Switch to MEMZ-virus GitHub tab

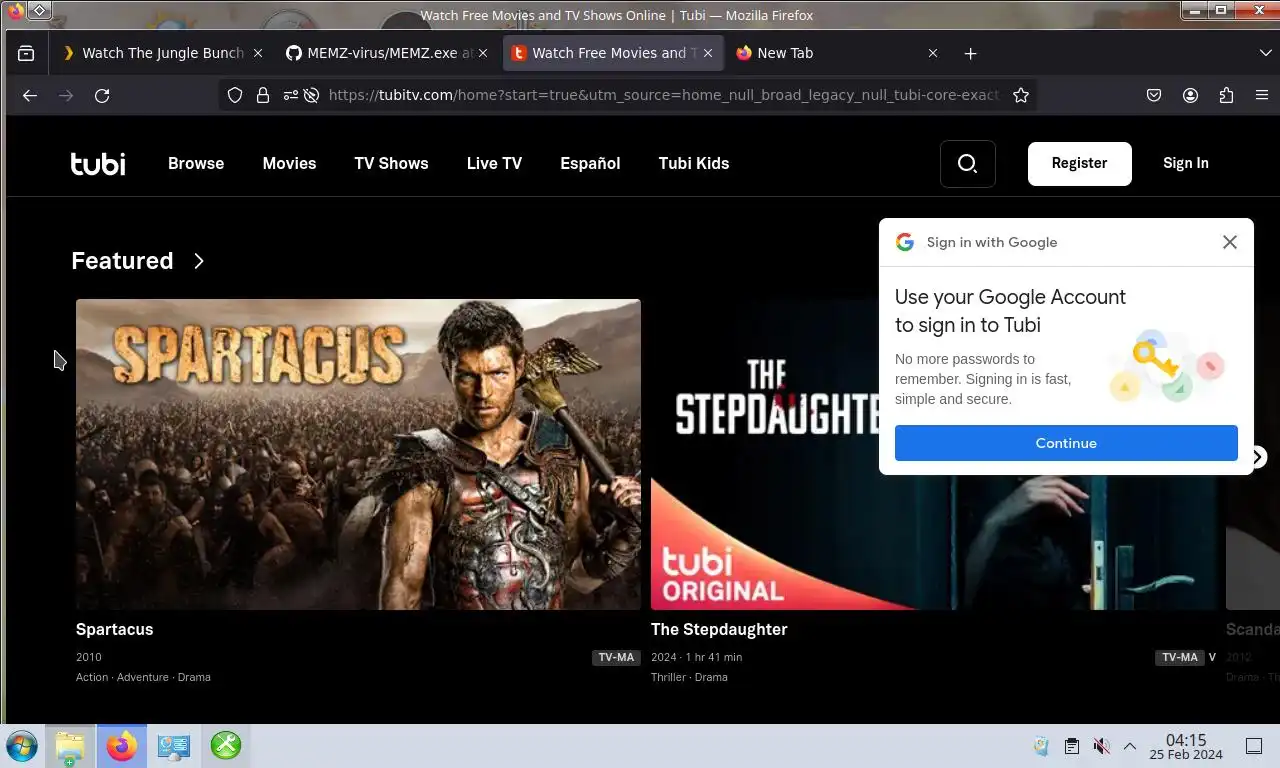380,53
